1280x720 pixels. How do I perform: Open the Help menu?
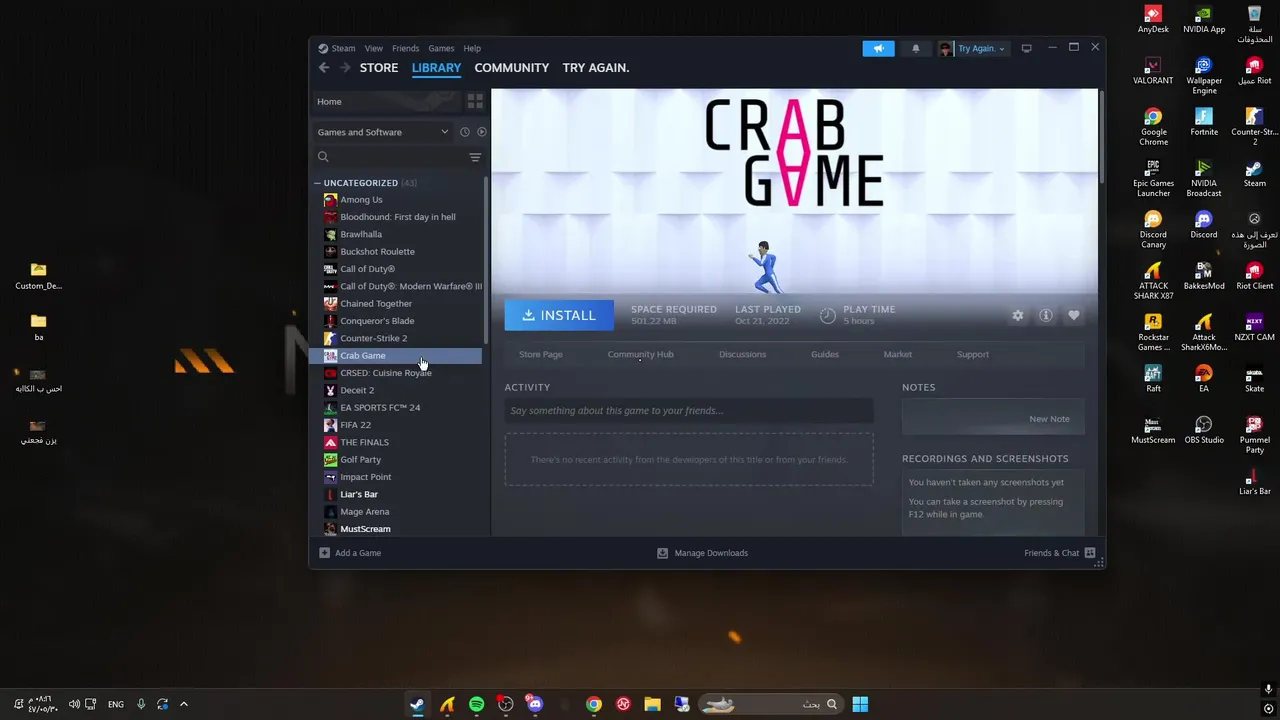point(472,48)
